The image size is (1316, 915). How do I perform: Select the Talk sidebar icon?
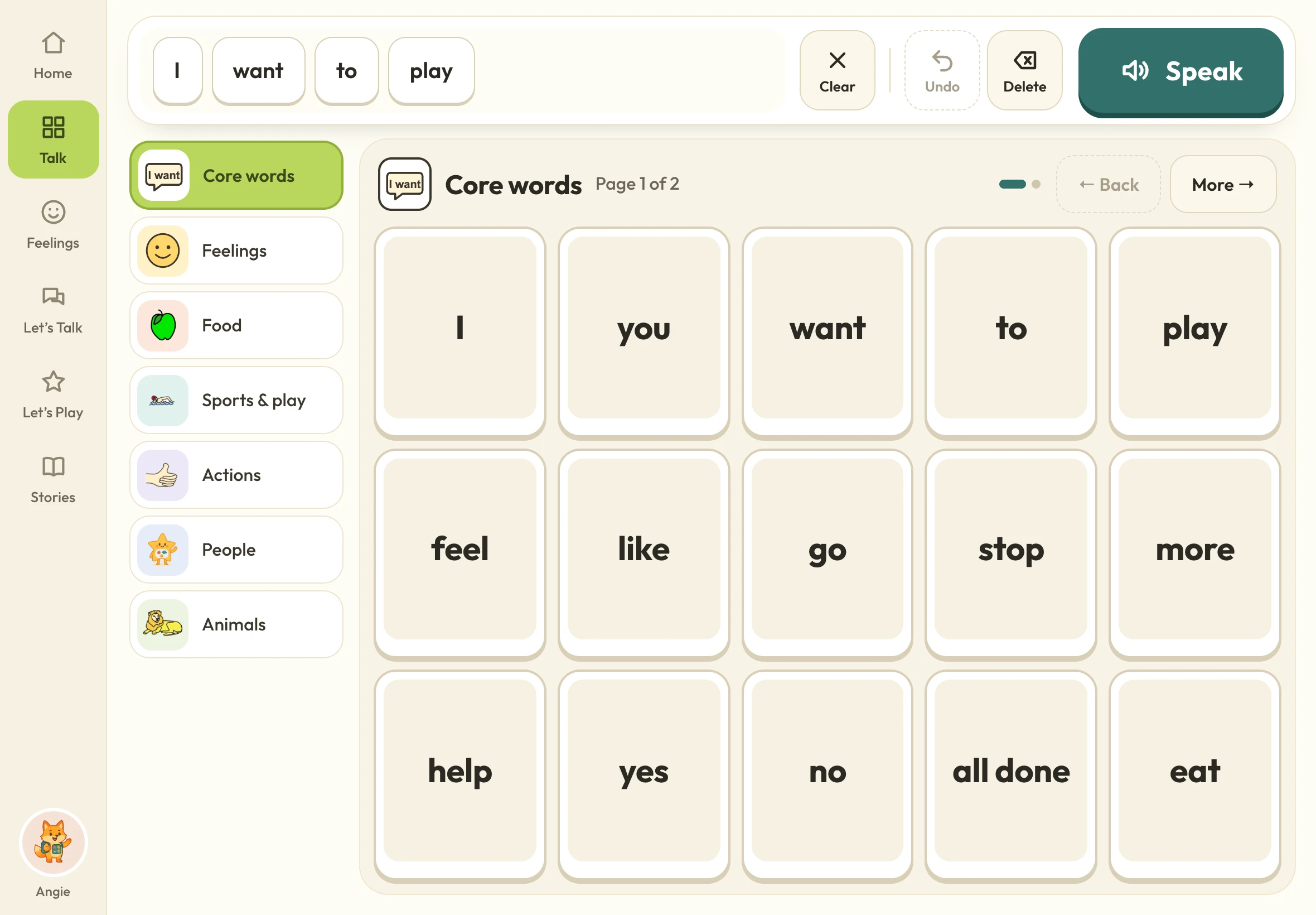[53, 139]
